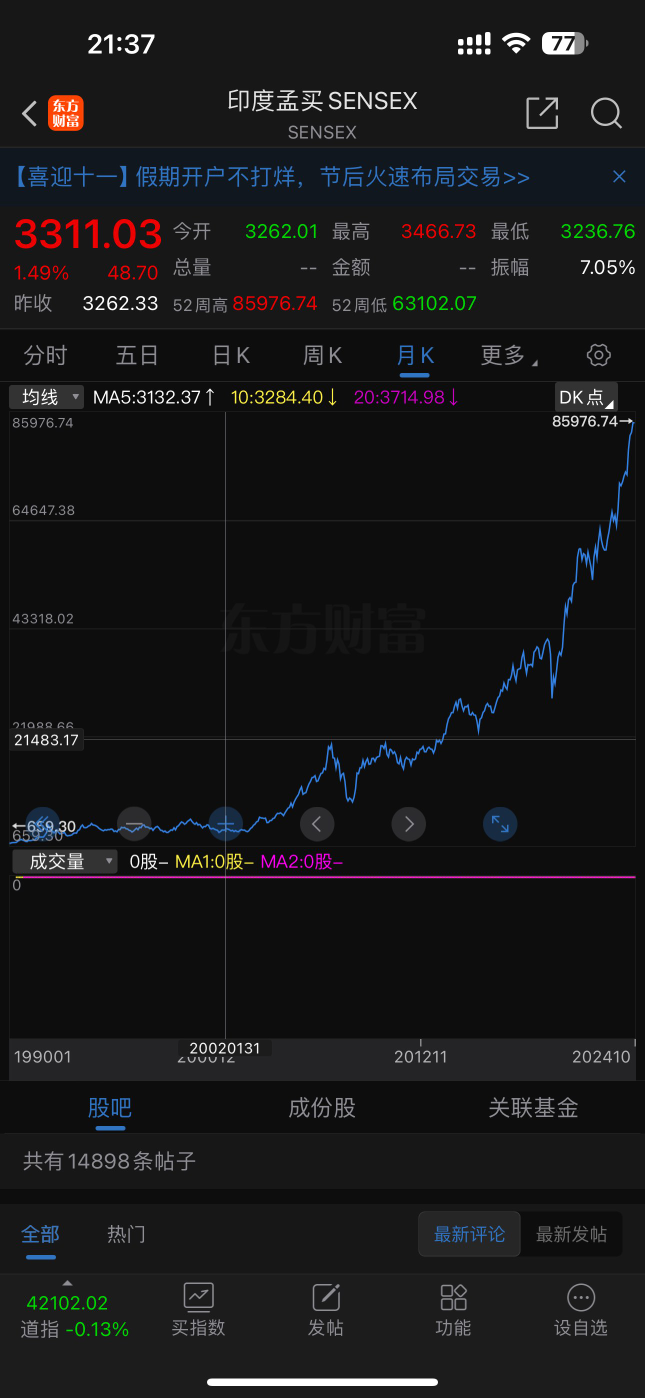Tap the orange 东方财富 logo
This screenshot has width=645, height=1398.
(67, 113)
